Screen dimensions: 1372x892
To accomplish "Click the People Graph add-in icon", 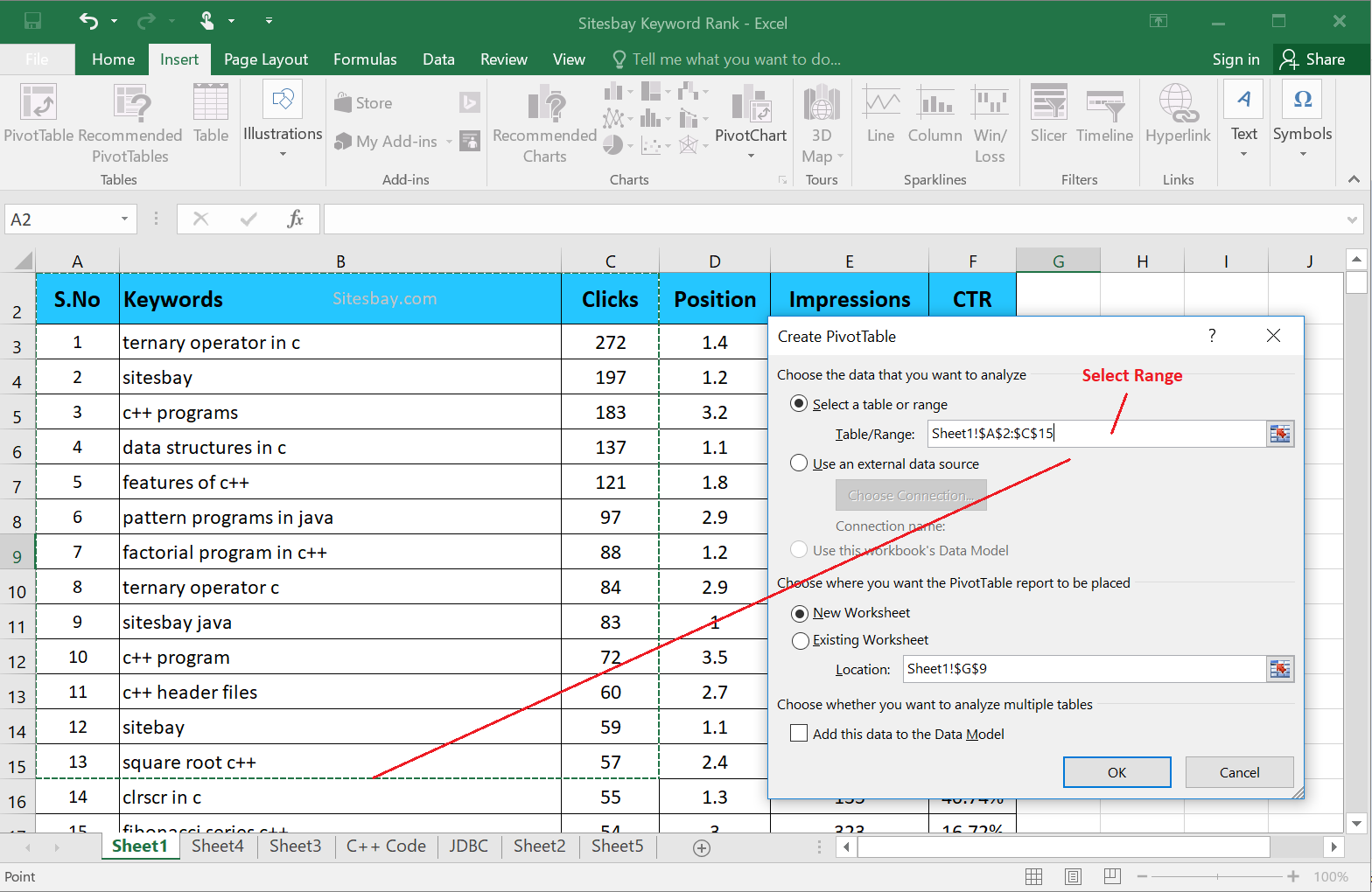I will (470, 141).
